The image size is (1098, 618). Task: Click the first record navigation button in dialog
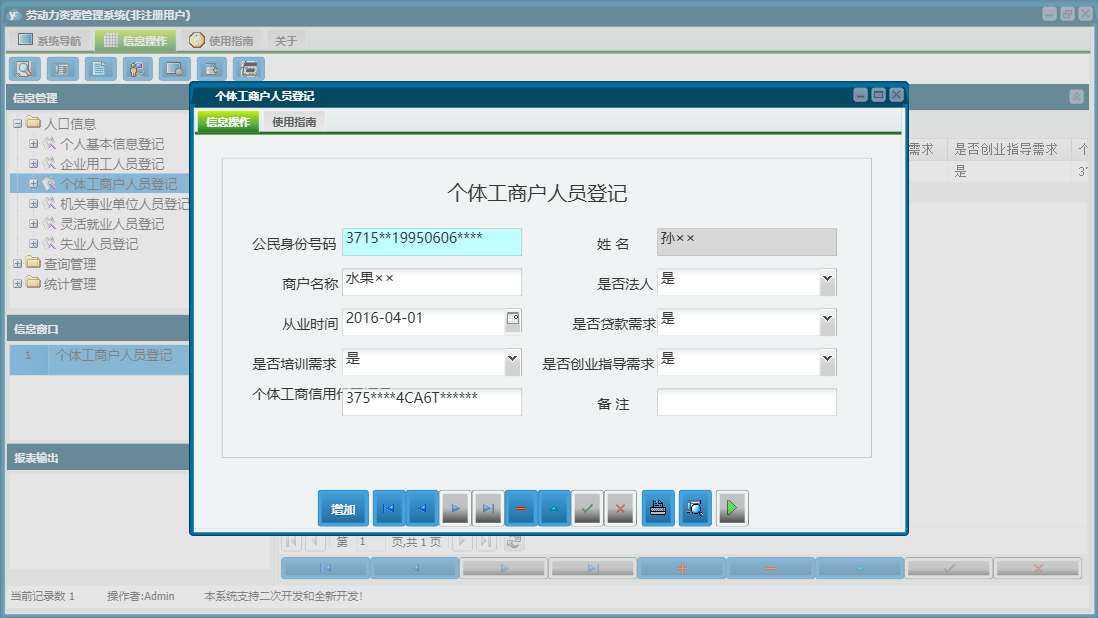(x=388, y=509)
